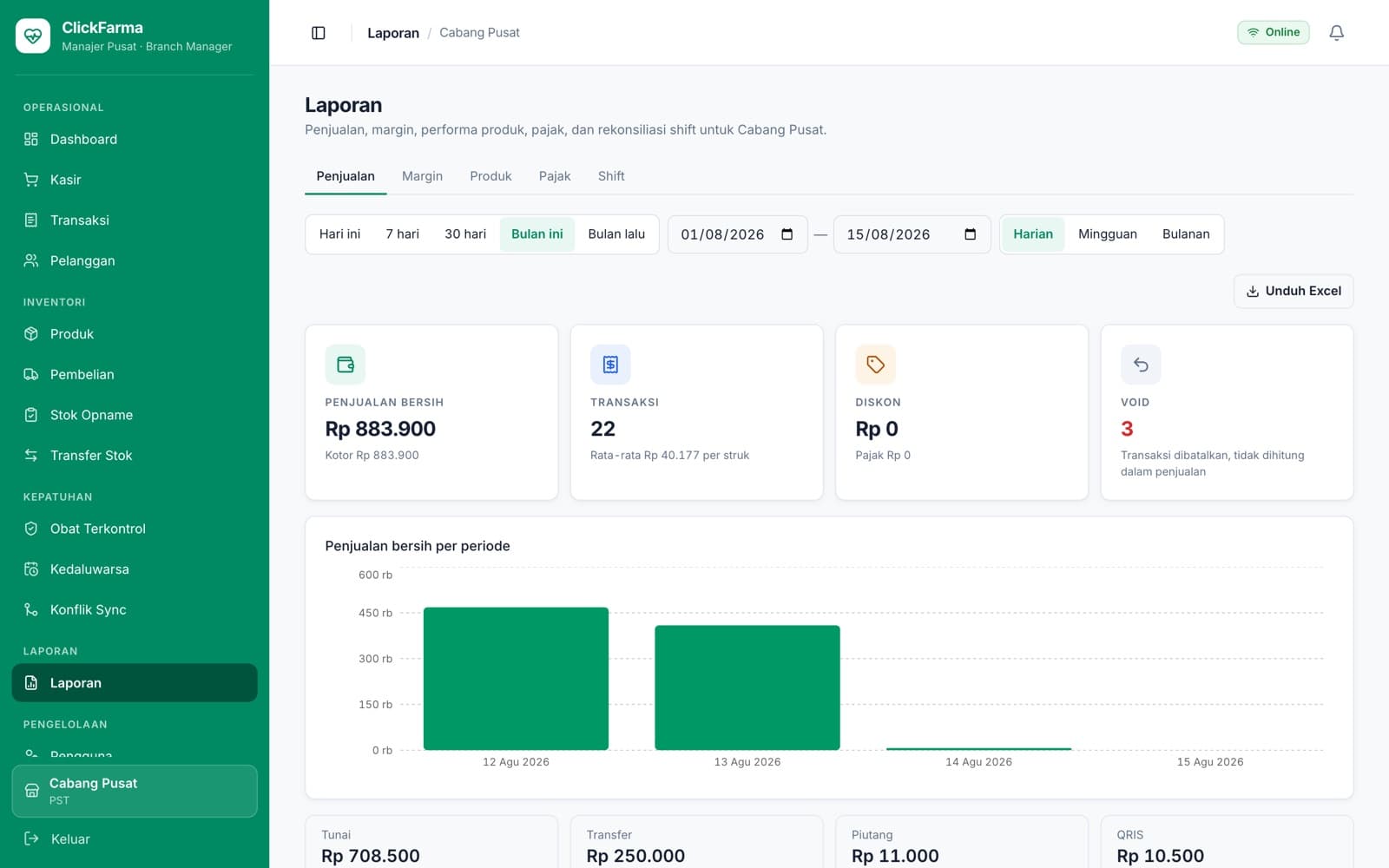Click the Kasir cart icon
1389x868 pixels.
click(x=31, y=180)
